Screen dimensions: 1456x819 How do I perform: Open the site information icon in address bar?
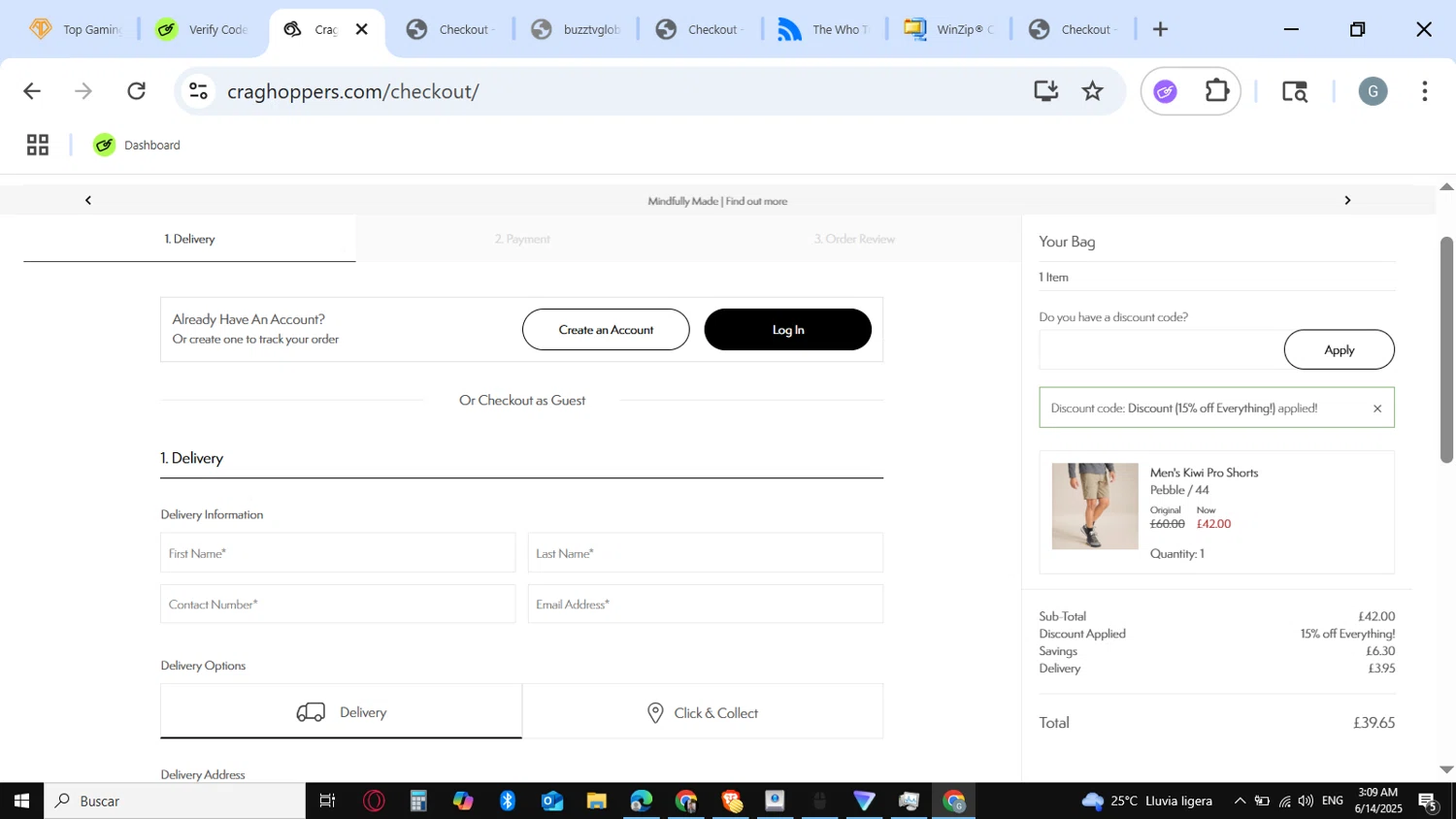click(198, 91)
